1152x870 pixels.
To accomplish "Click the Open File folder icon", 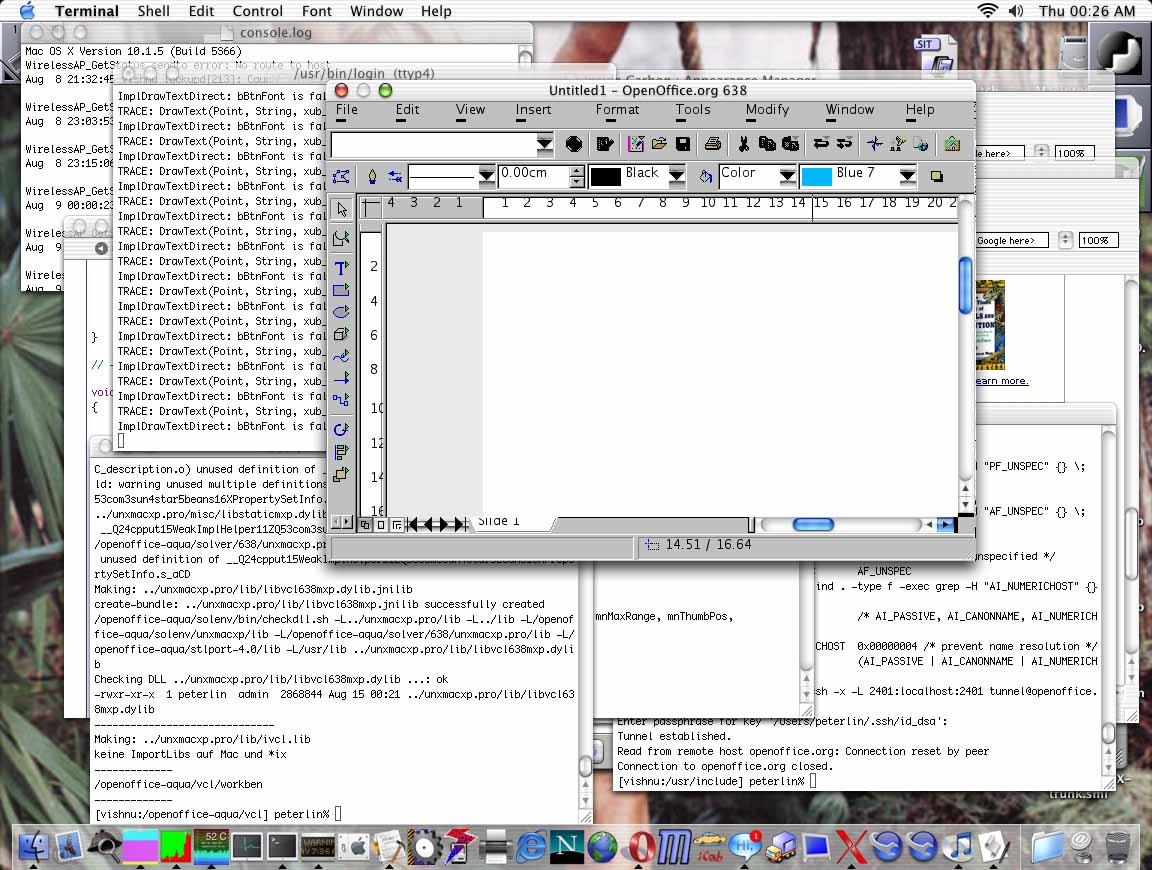I will pos(660,144).
